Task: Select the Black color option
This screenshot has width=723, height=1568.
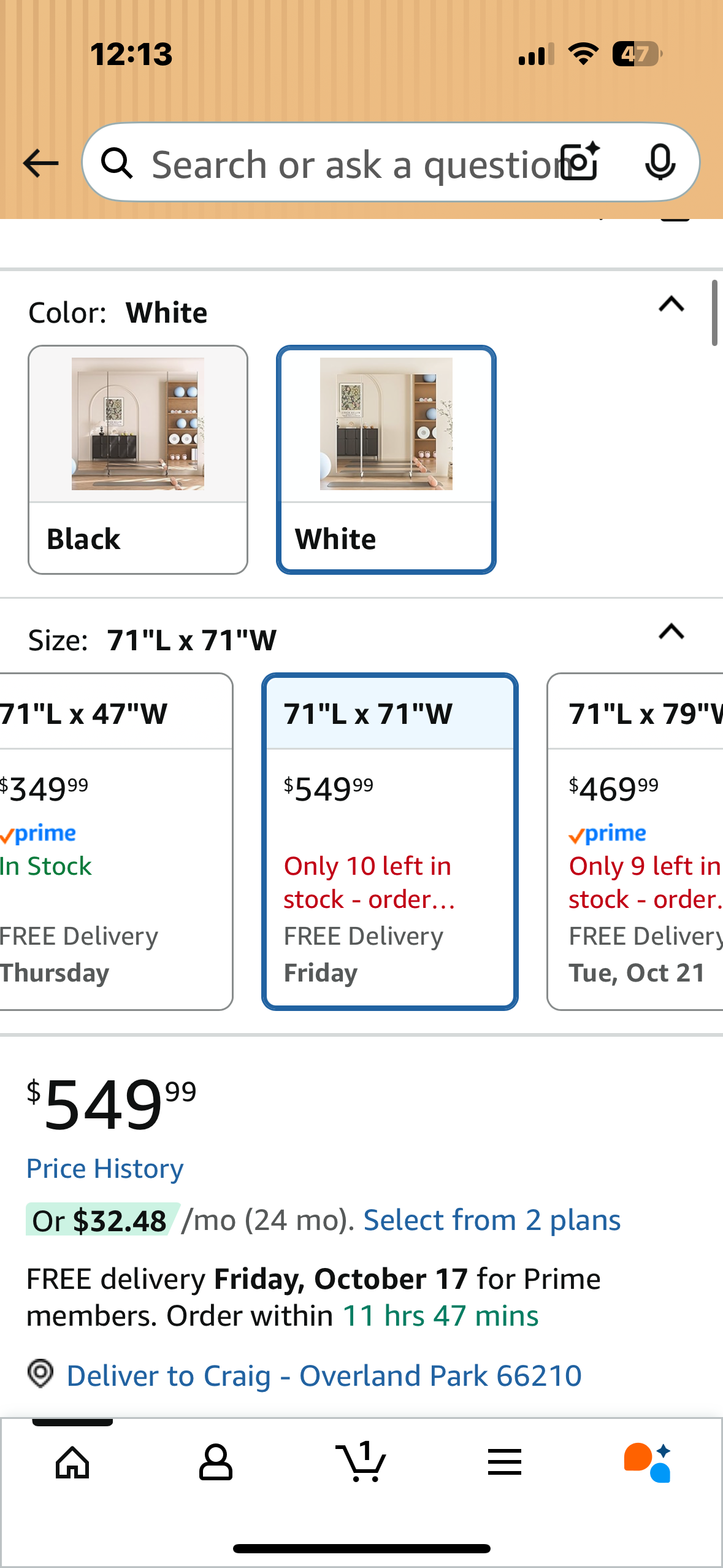Action: (x=138, y=460)
